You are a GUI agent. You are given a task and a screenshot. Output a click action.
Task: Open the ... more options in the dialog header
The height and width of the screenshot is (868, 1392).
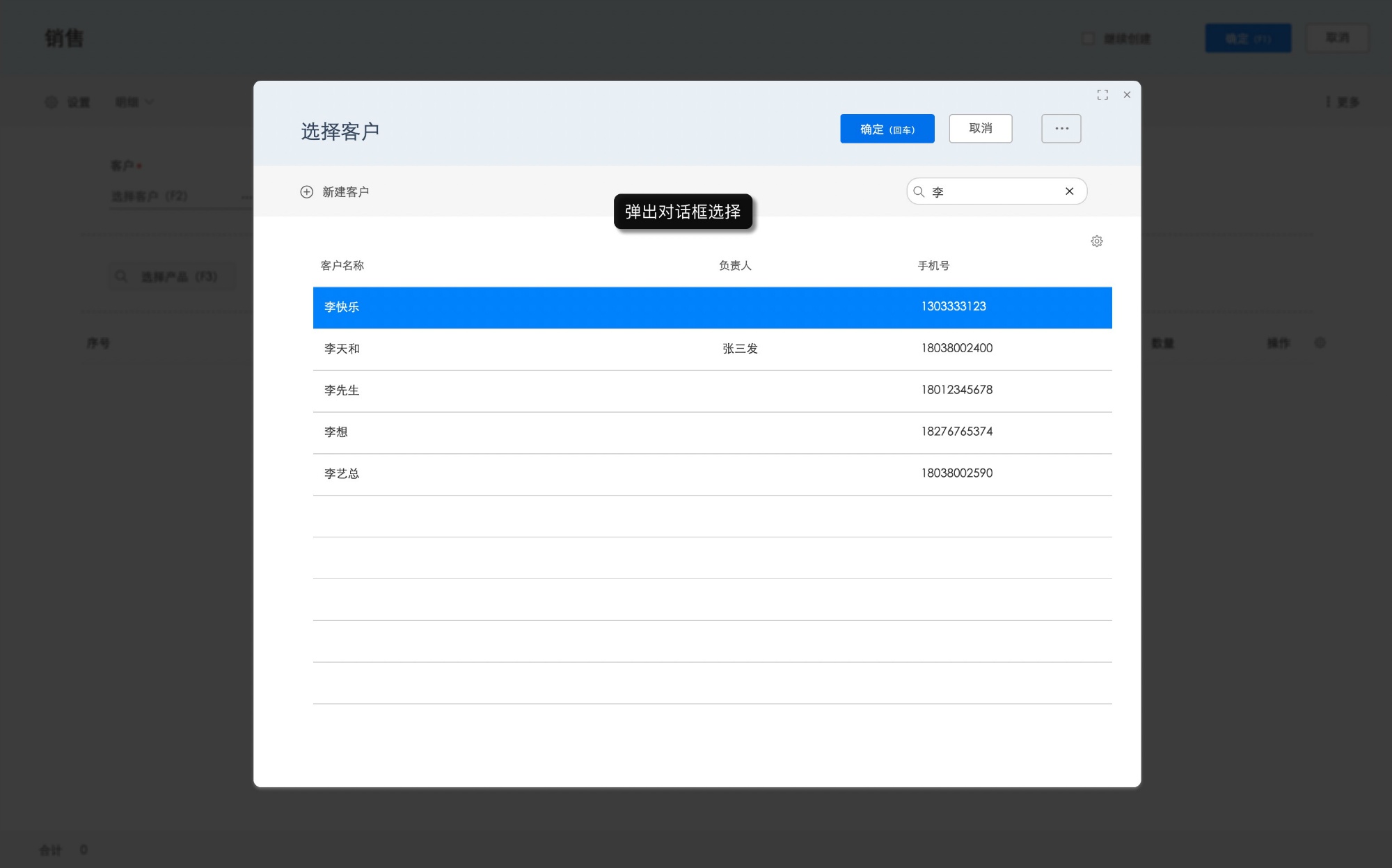tap(1061, 128)
